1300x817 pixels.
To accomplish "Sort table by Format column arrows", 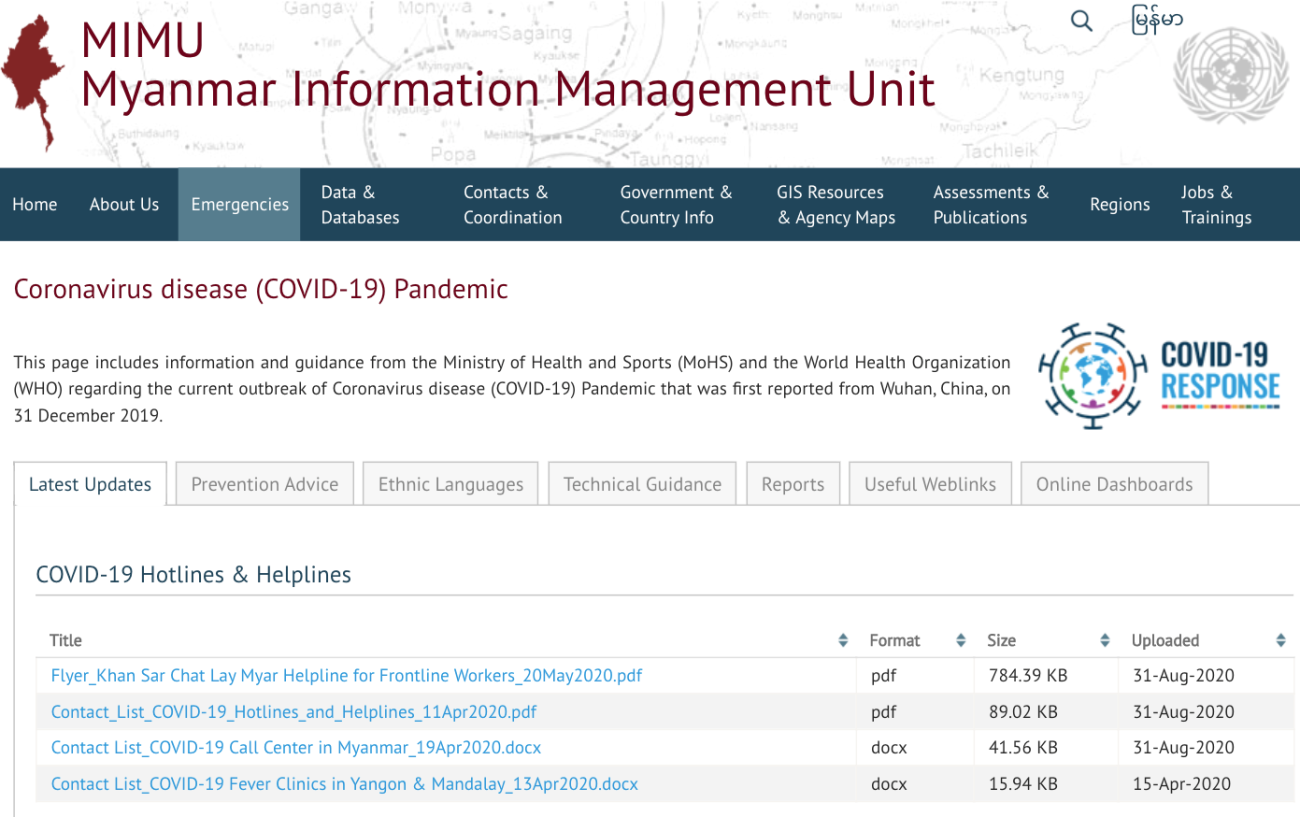I will pyautogui.click(x=961, y=640).
